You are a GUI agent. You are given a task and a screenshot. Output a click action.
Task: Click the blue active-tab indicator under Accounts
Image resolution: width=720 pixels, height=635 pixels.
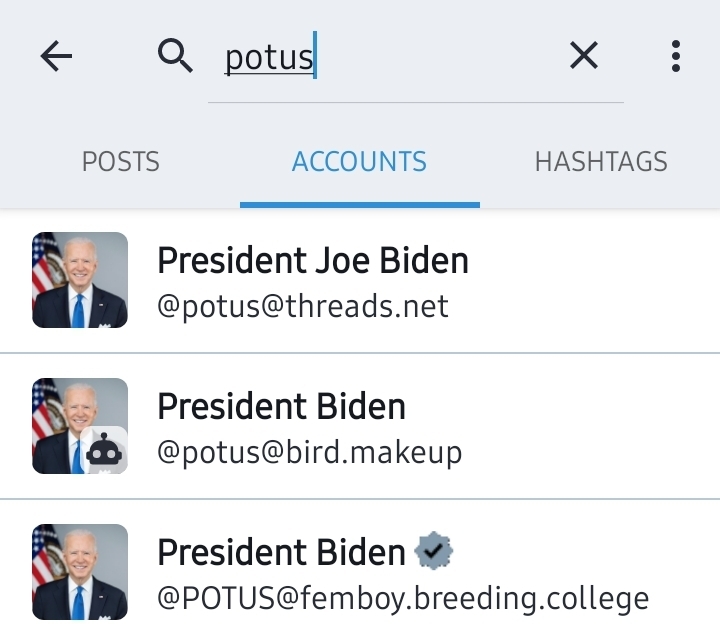click(360, 205)
